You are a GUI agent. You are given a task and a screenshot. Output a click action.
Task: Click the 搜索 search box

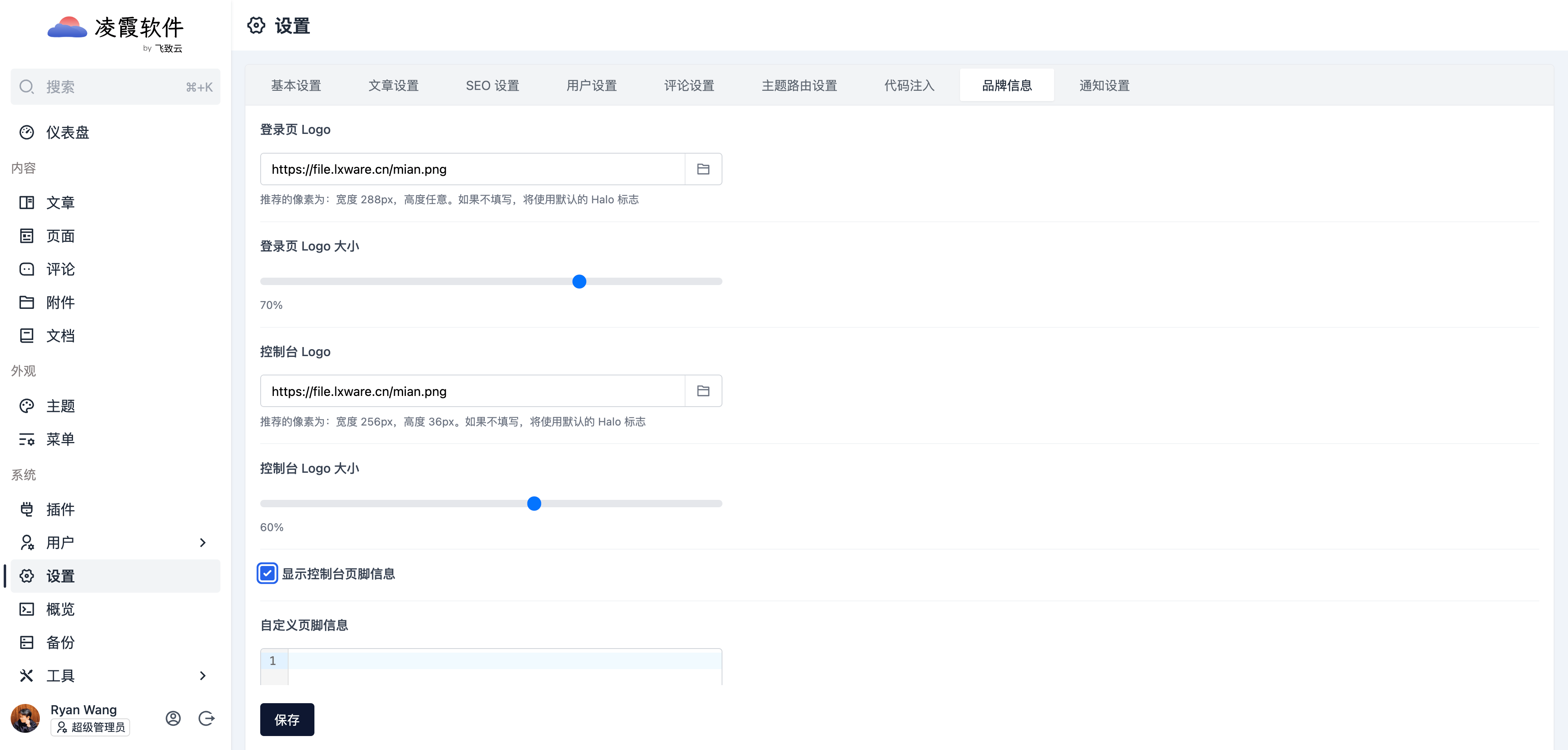pyautogui.click(x=115, y=87)
